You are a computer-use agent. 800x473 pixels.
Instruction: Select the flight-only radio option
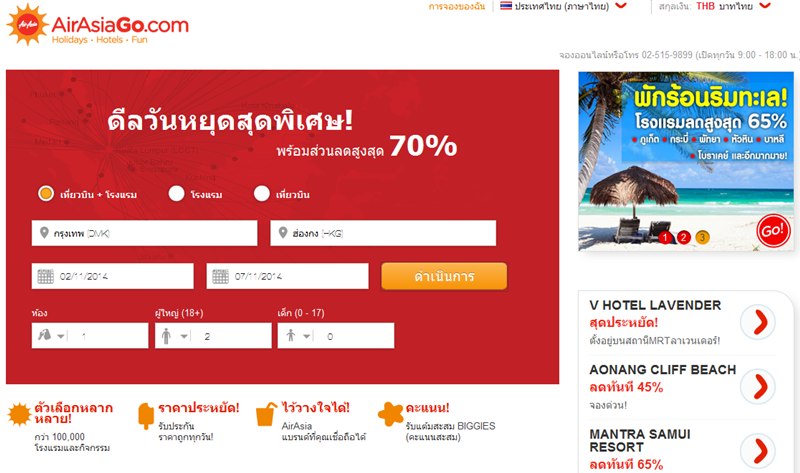262,194
